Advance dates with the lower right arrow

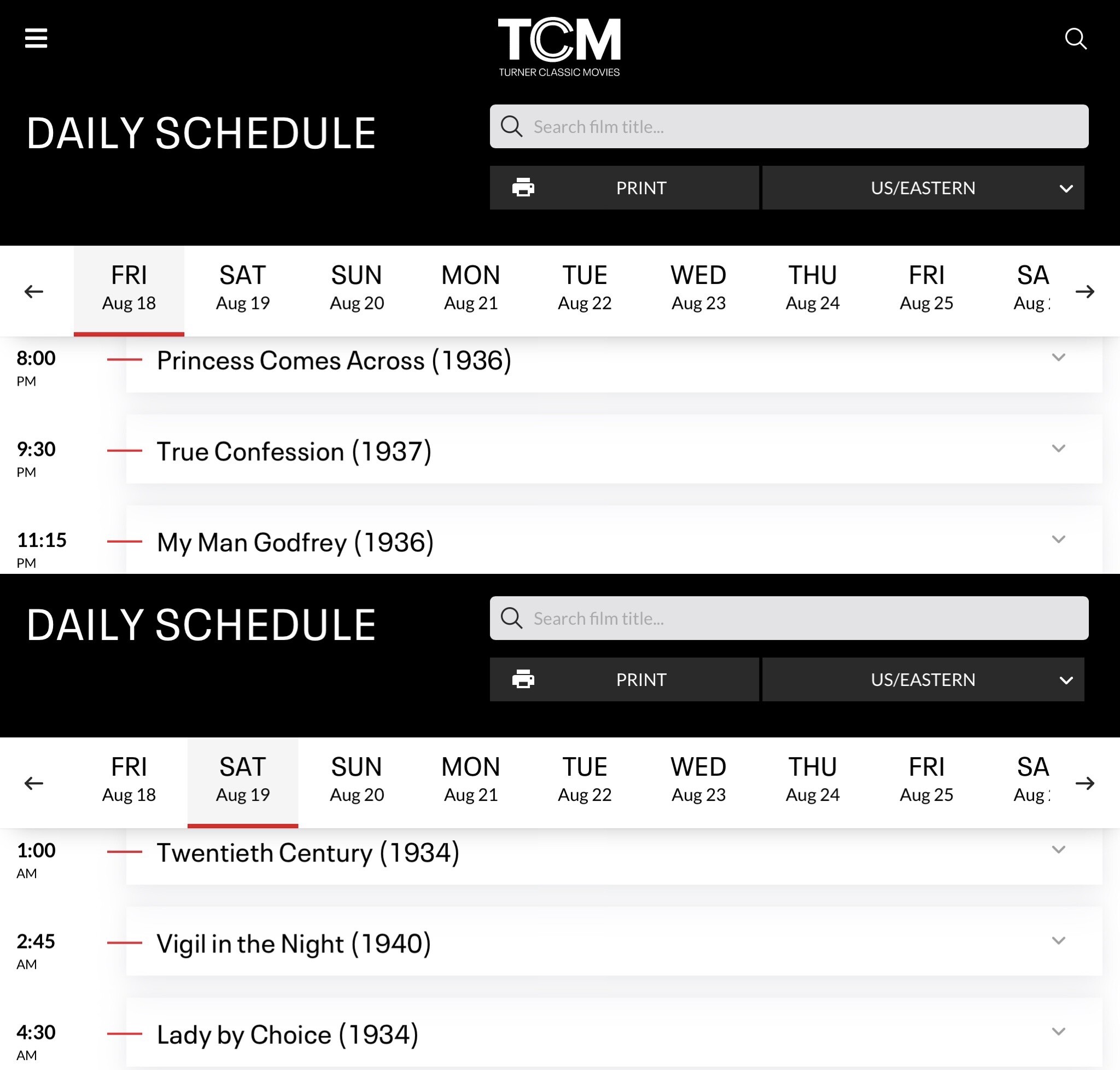pos(1084,783)
